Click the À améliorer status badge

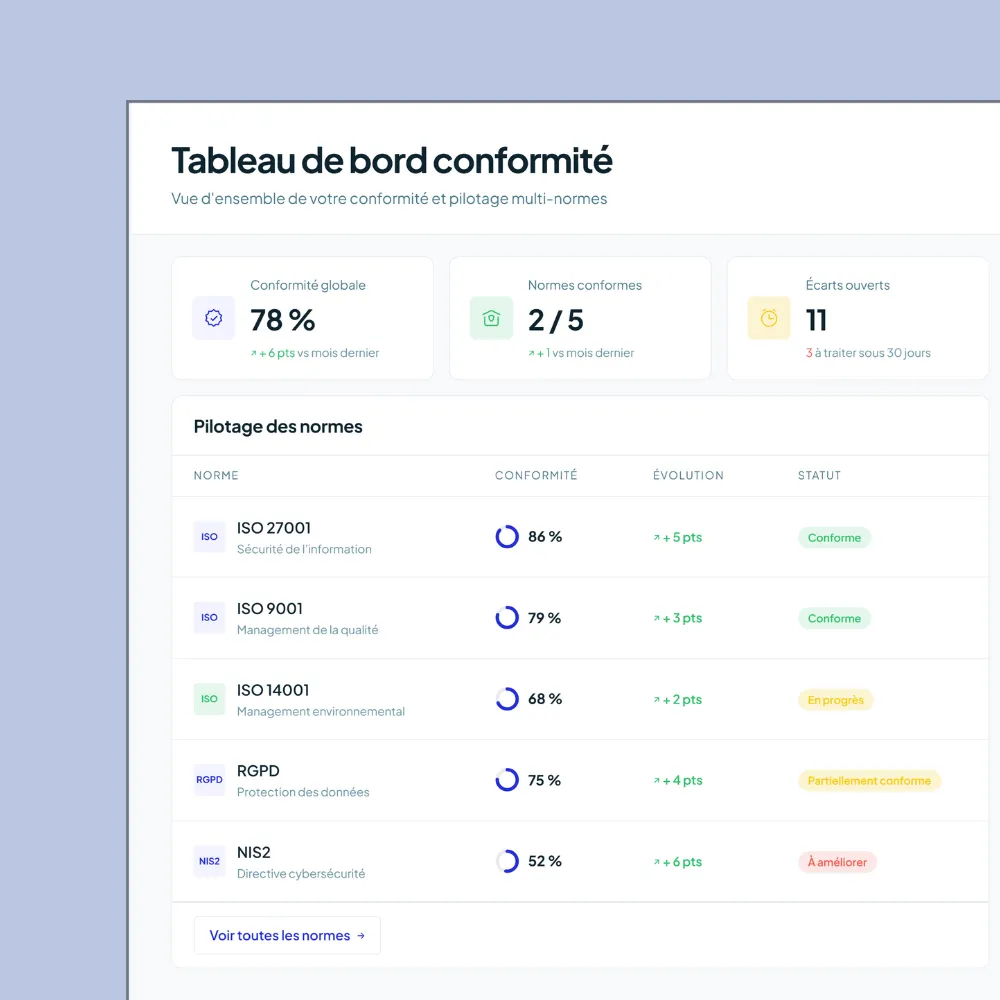click(x=837, y=862)
